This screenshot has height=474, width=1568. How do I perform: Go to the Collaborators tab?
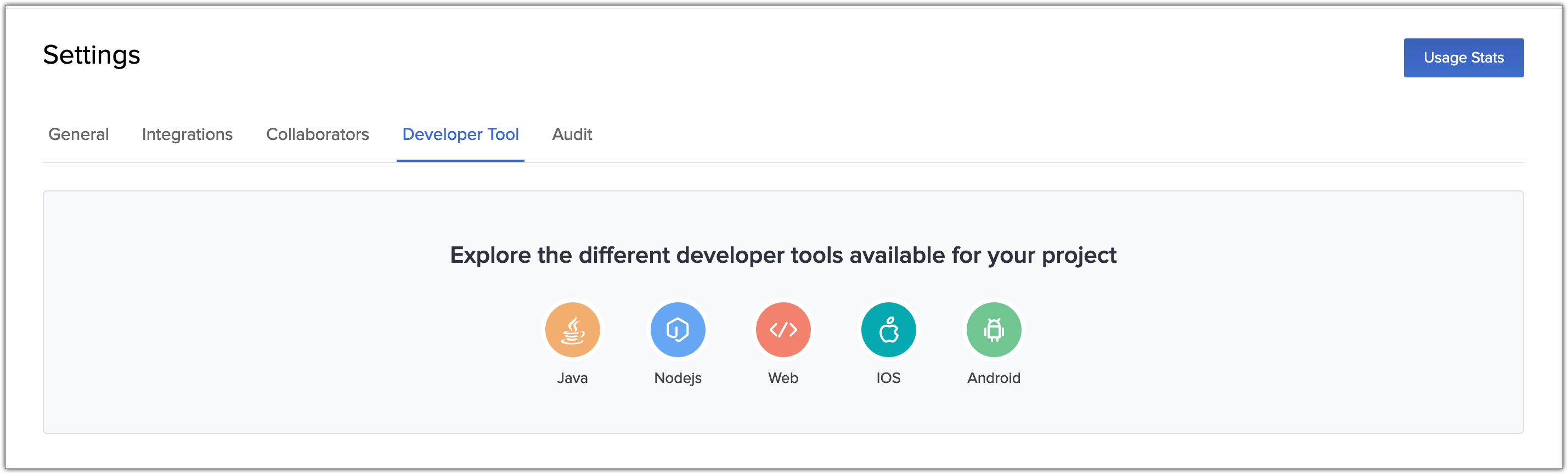tap(317, 134)
